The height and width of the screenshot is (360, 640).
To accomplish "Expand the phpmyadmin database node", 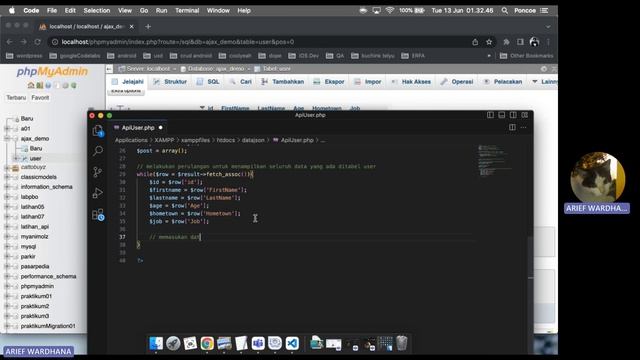I will [x=7, y=286].
